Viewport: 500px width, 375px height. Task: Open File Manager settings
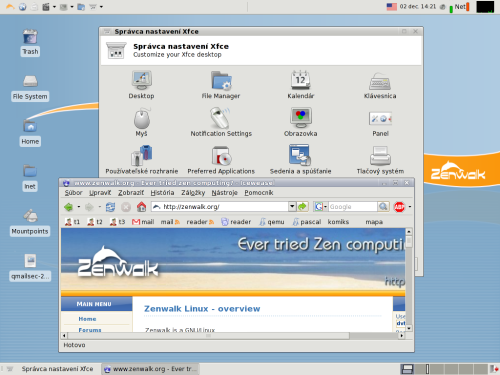[x=221, y=85]
